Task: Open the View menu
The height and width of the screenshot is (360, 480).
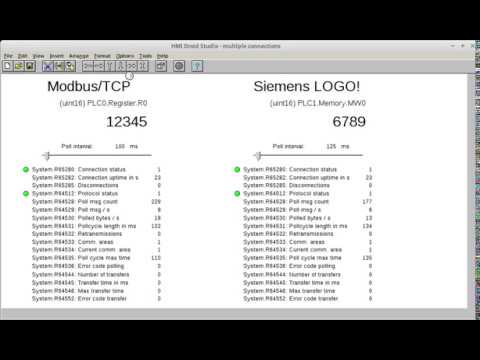Action: (39, 56)
